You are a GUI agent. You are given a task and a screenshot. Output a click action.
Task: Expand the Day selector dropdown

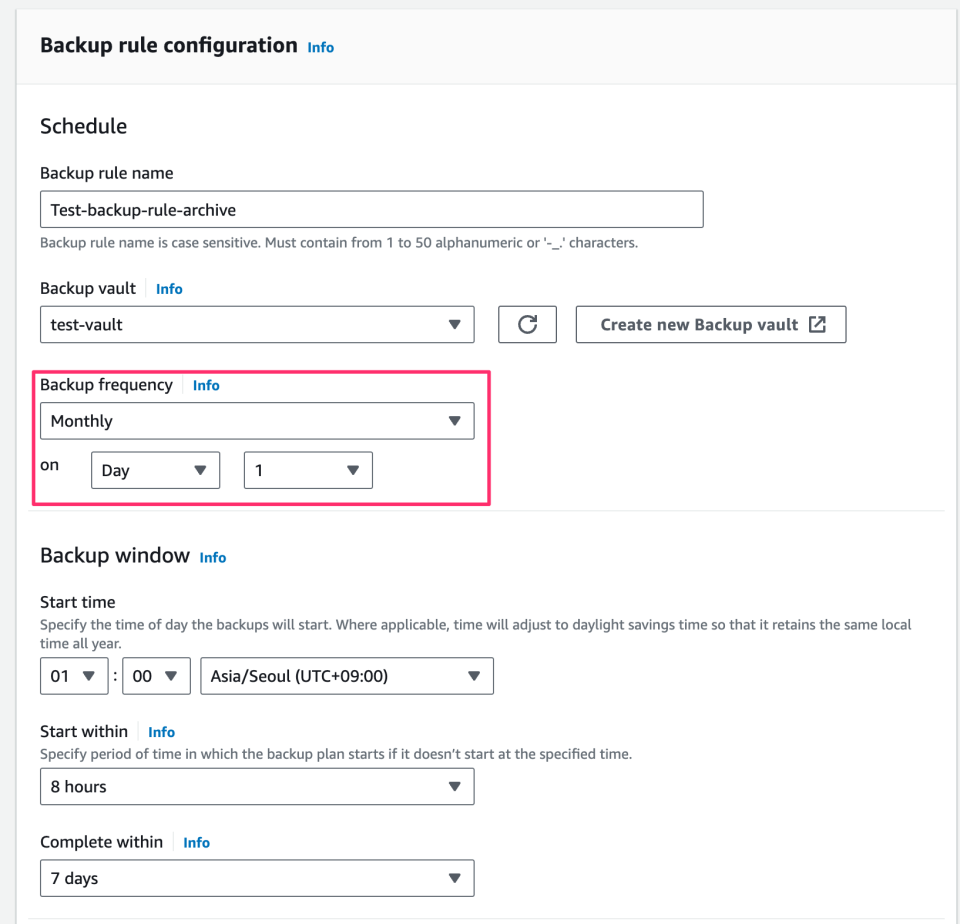(x=155, y=469)
